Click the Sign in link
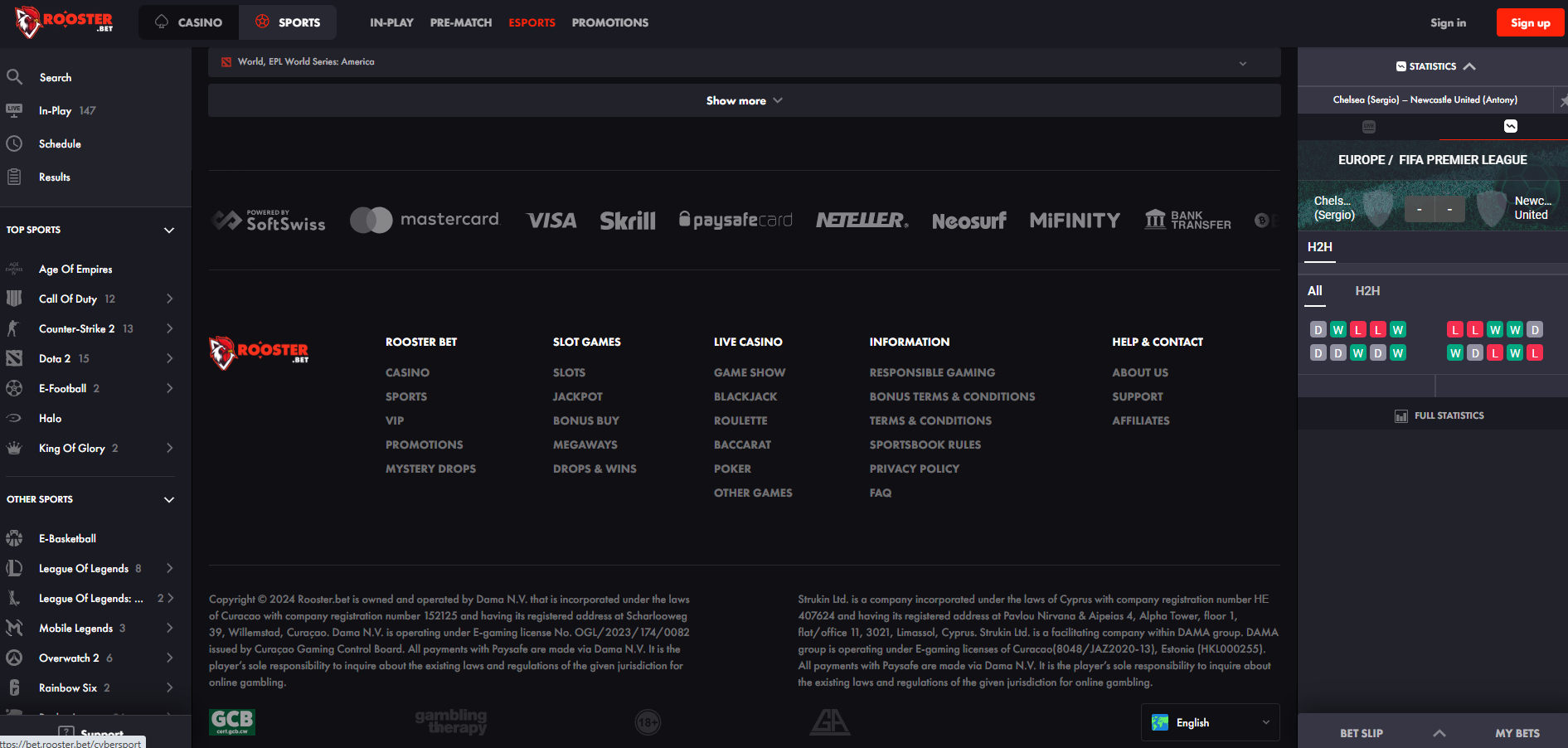1568x748 pixels. pyautogui.click(x=1448, y=22)
